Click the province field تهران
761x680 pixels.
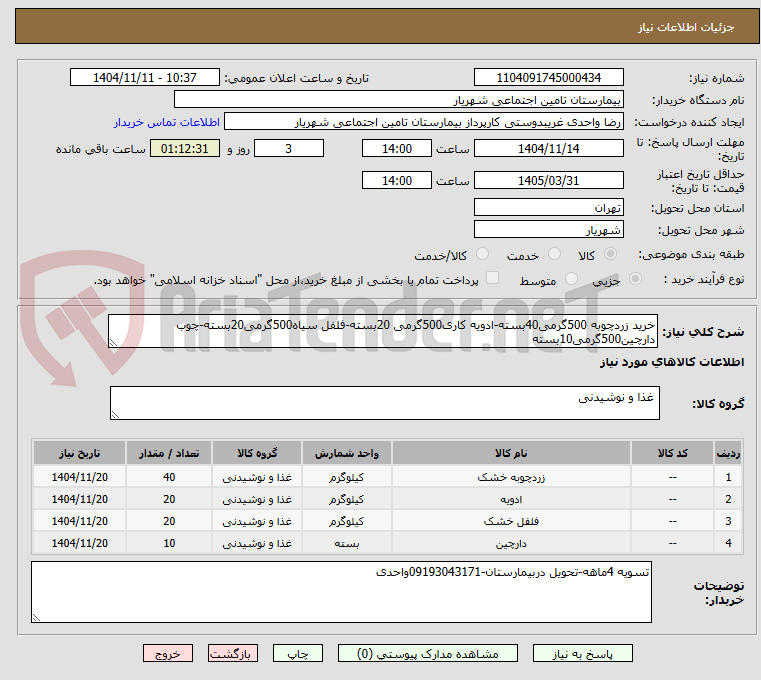coord(548,207)
